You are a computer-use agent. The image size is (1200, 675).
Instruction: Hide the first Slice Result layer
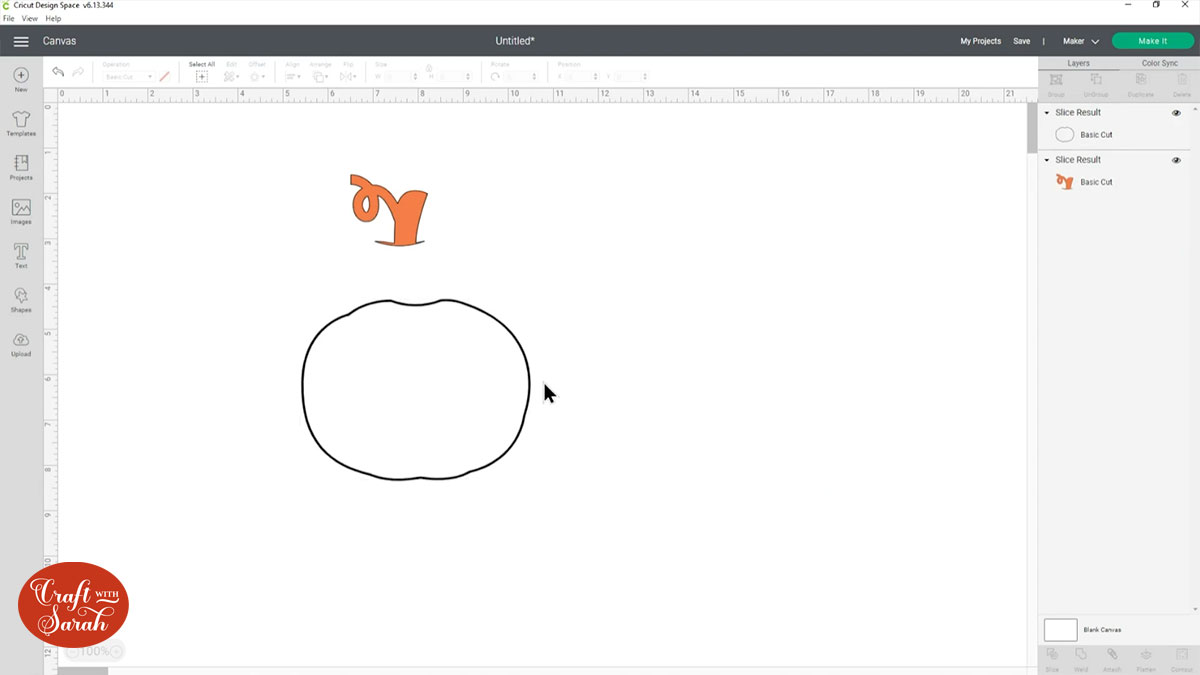1176,113
